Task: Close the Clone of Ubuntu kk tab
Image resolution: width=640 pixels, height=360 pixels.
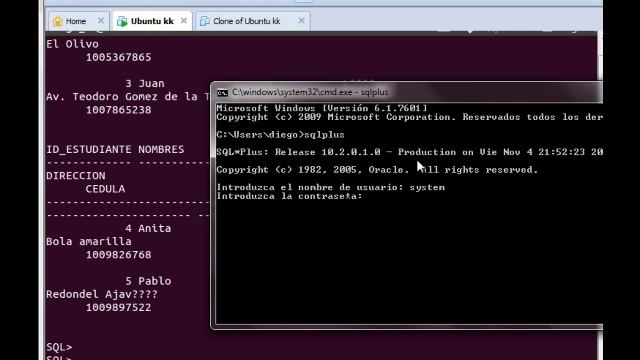Action: [301, 20]
